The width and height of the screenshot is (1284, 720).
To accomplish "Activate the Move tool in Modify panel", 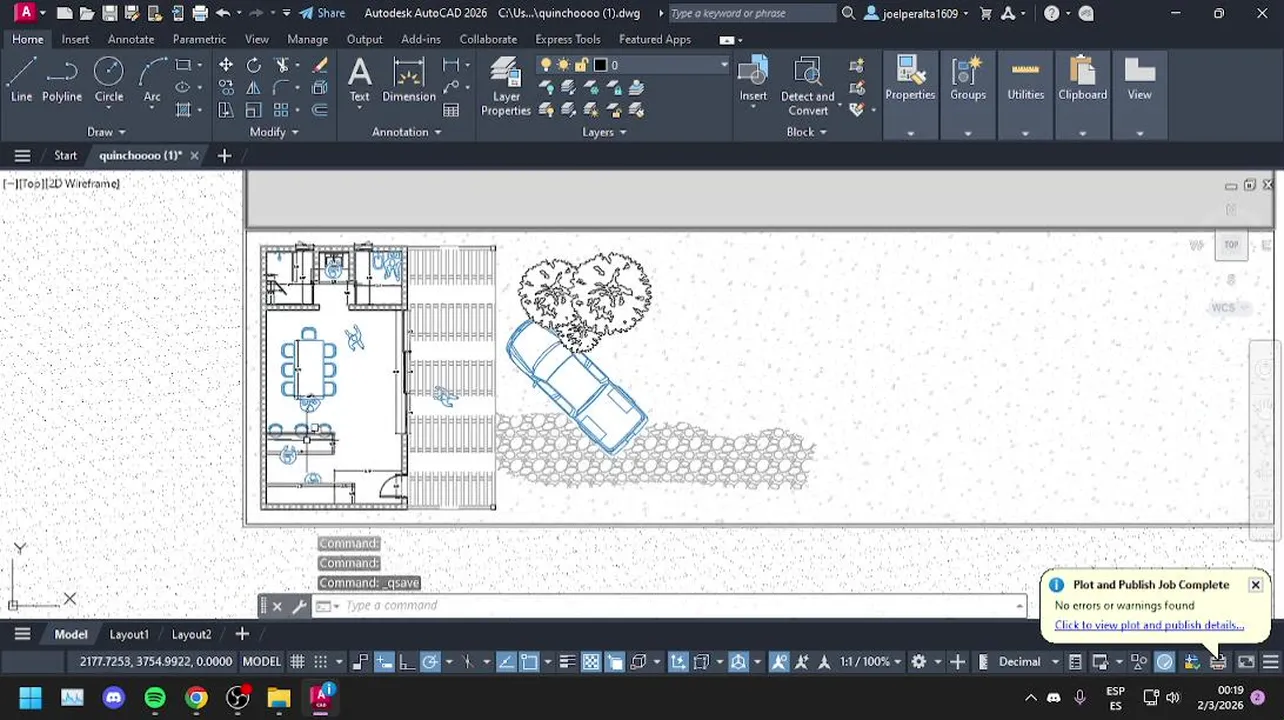I will click(226, 65).
